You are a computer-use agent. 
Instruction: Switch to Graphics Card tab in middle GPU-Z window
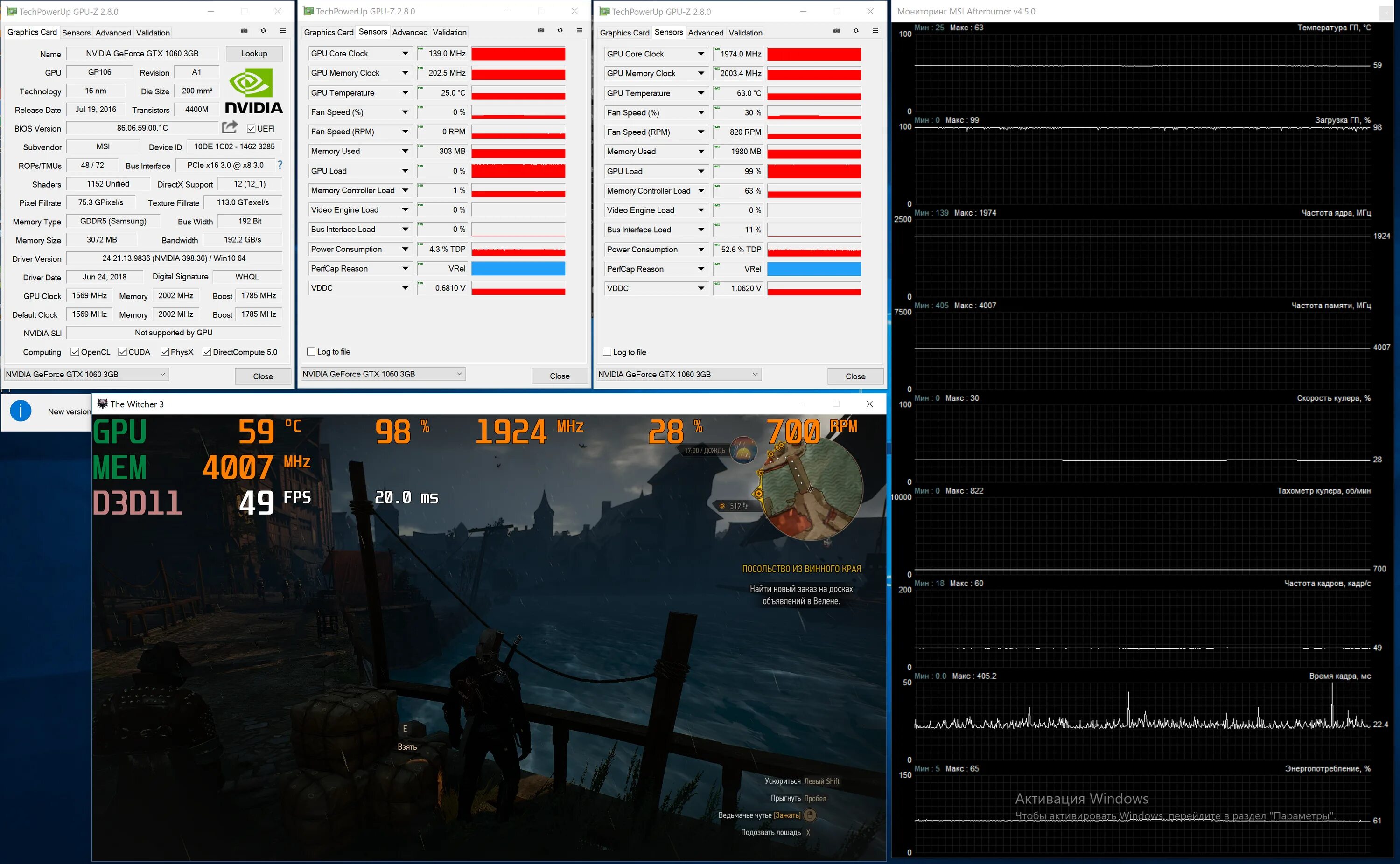[329, 33]
